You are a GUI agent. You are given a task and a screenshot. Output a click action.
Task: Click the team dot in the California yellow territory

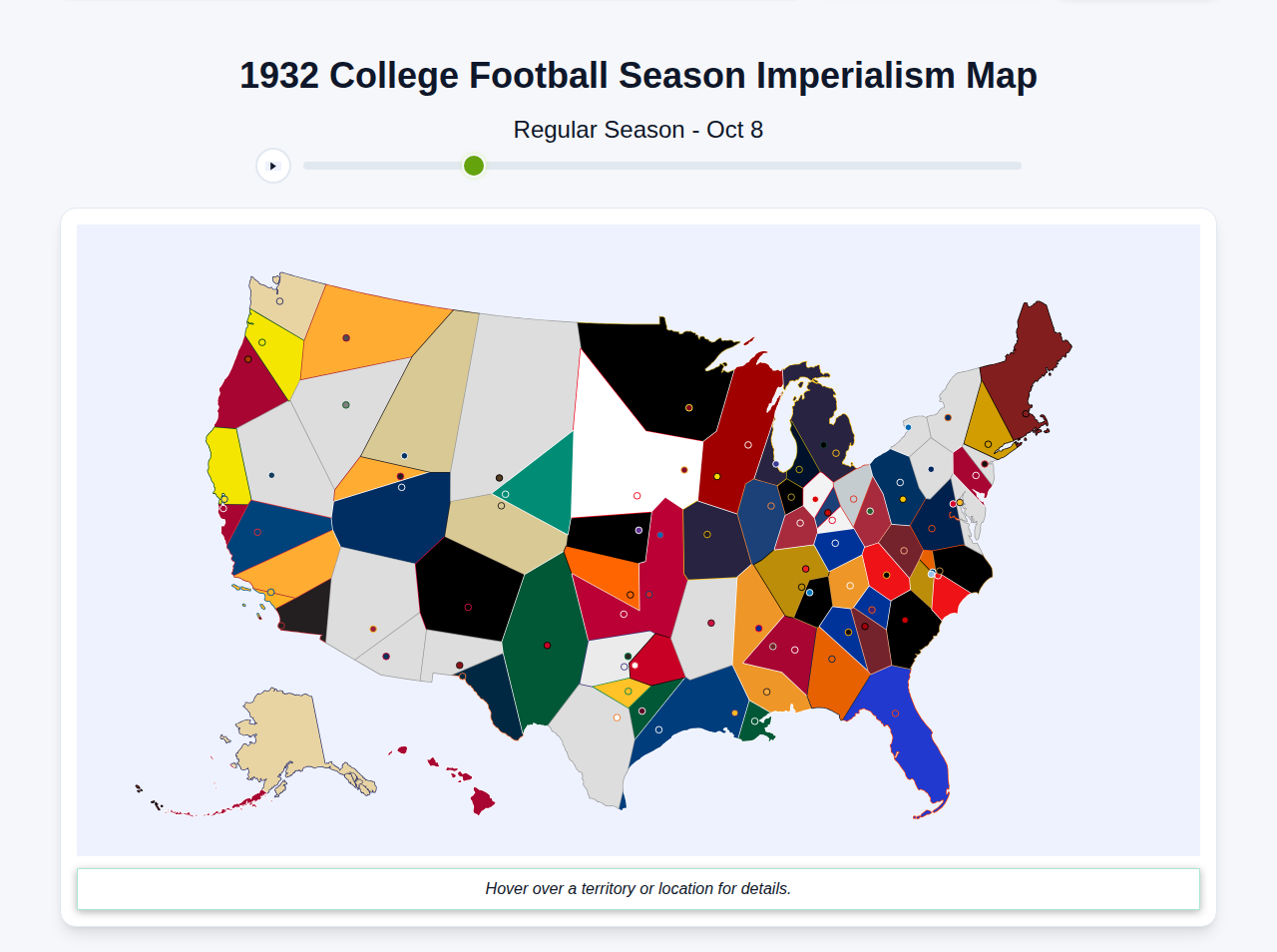[224, 499]
